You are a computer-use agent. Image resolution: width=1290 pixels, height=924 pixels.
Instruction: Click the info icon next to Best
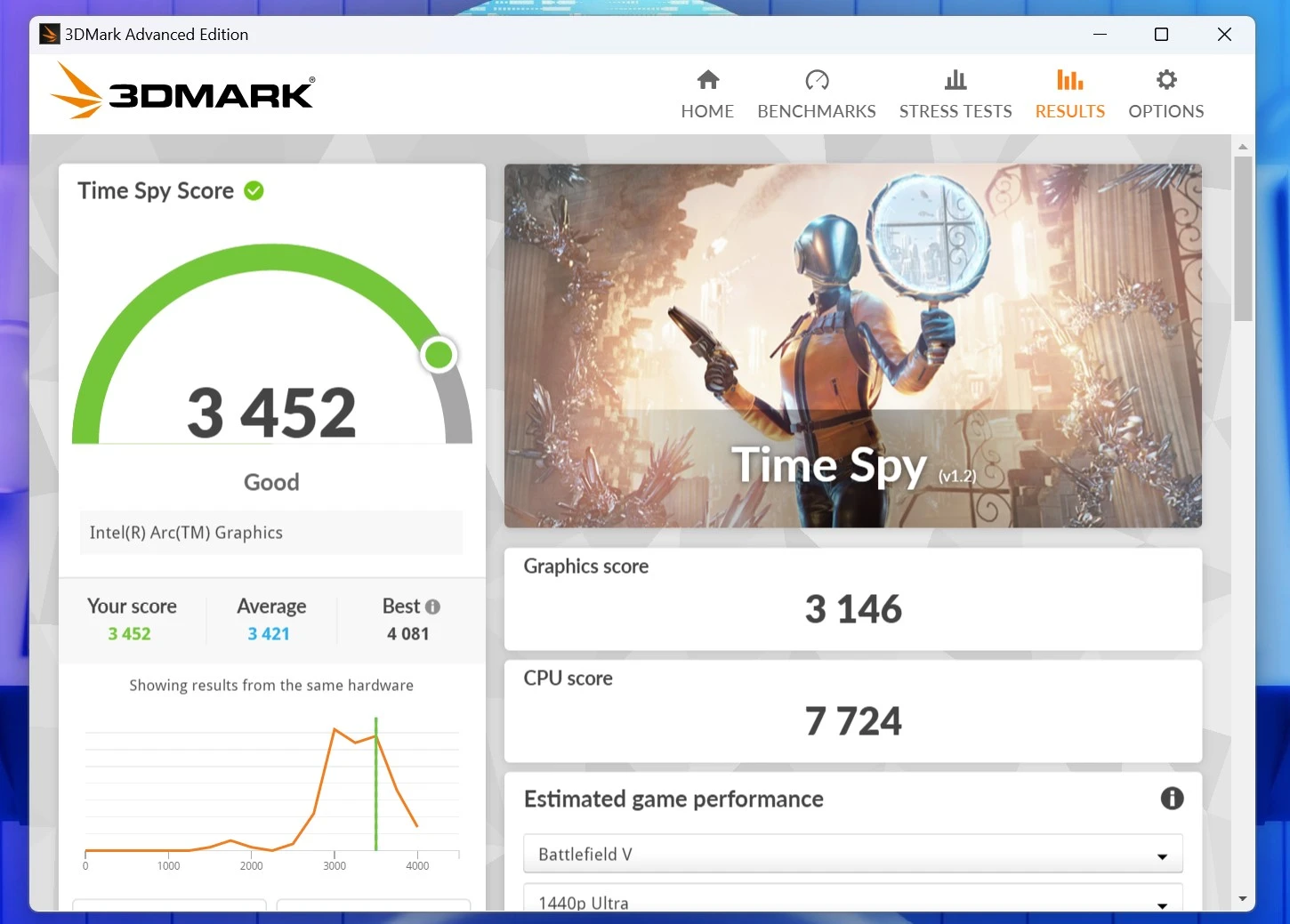[433, 607]
